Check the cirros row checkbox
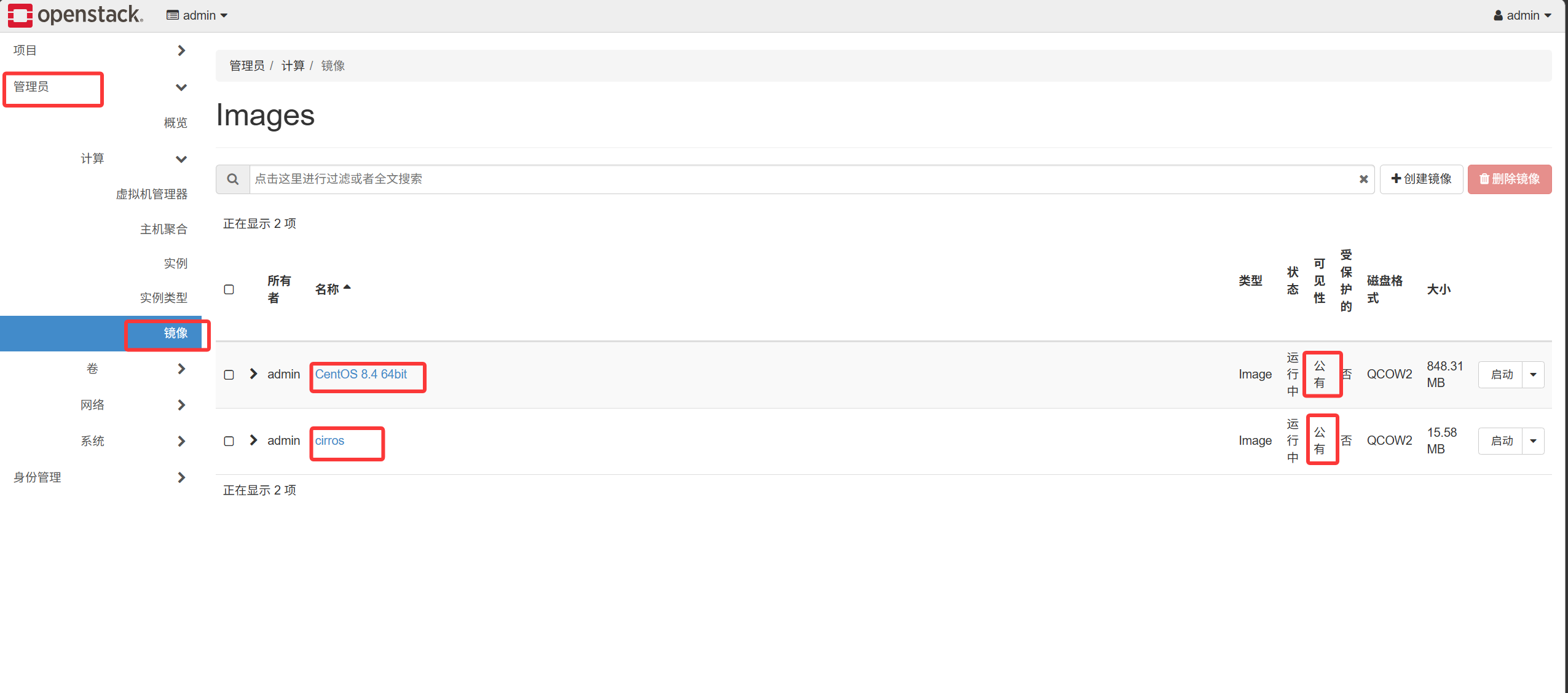Viewport: 1568px width, 693px height. tap(229, 440)
